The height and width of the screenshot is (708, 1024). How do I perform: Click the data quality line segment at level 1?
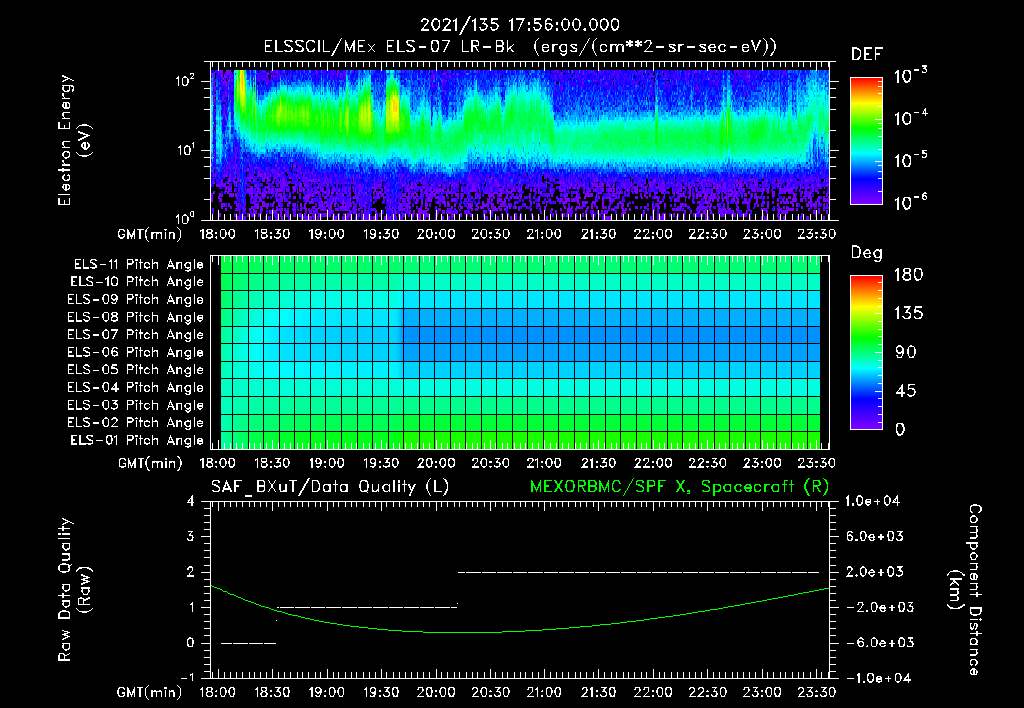367,607
